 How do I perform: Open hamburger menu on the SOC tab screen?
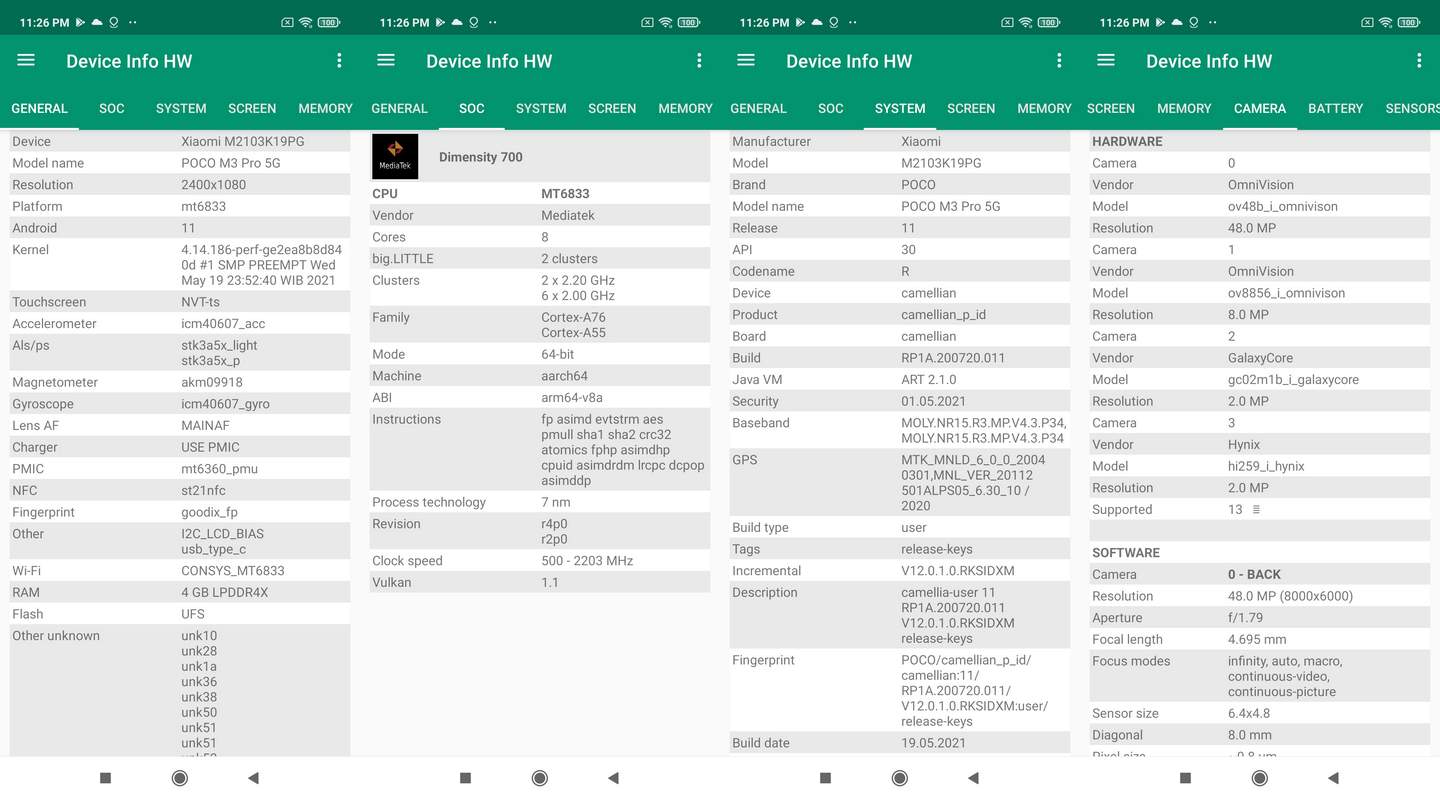click(x=386, y=61)
